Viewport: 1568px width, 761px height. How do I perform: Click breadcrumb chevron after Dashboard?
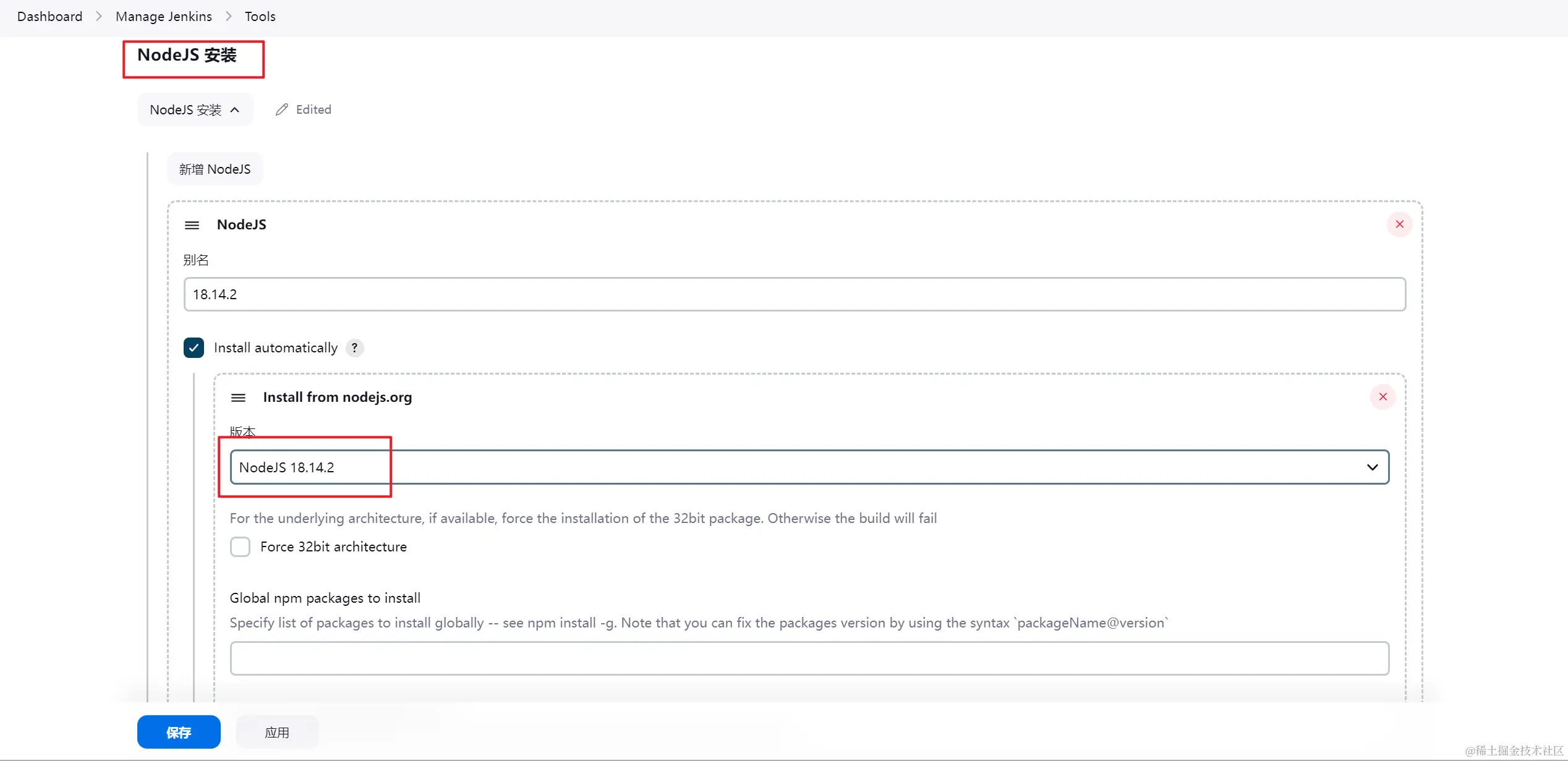[x=99, y=17]
